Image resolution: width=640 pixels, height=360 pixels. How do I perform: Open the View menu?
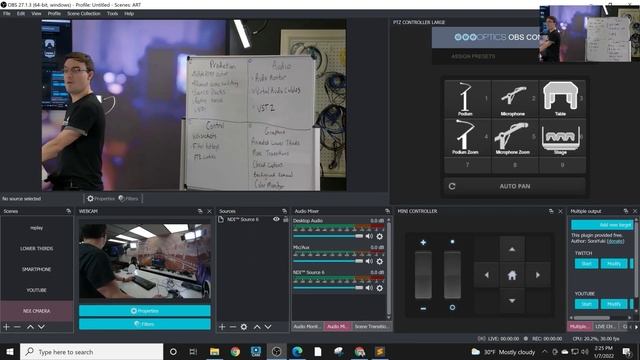pos(36,13)
